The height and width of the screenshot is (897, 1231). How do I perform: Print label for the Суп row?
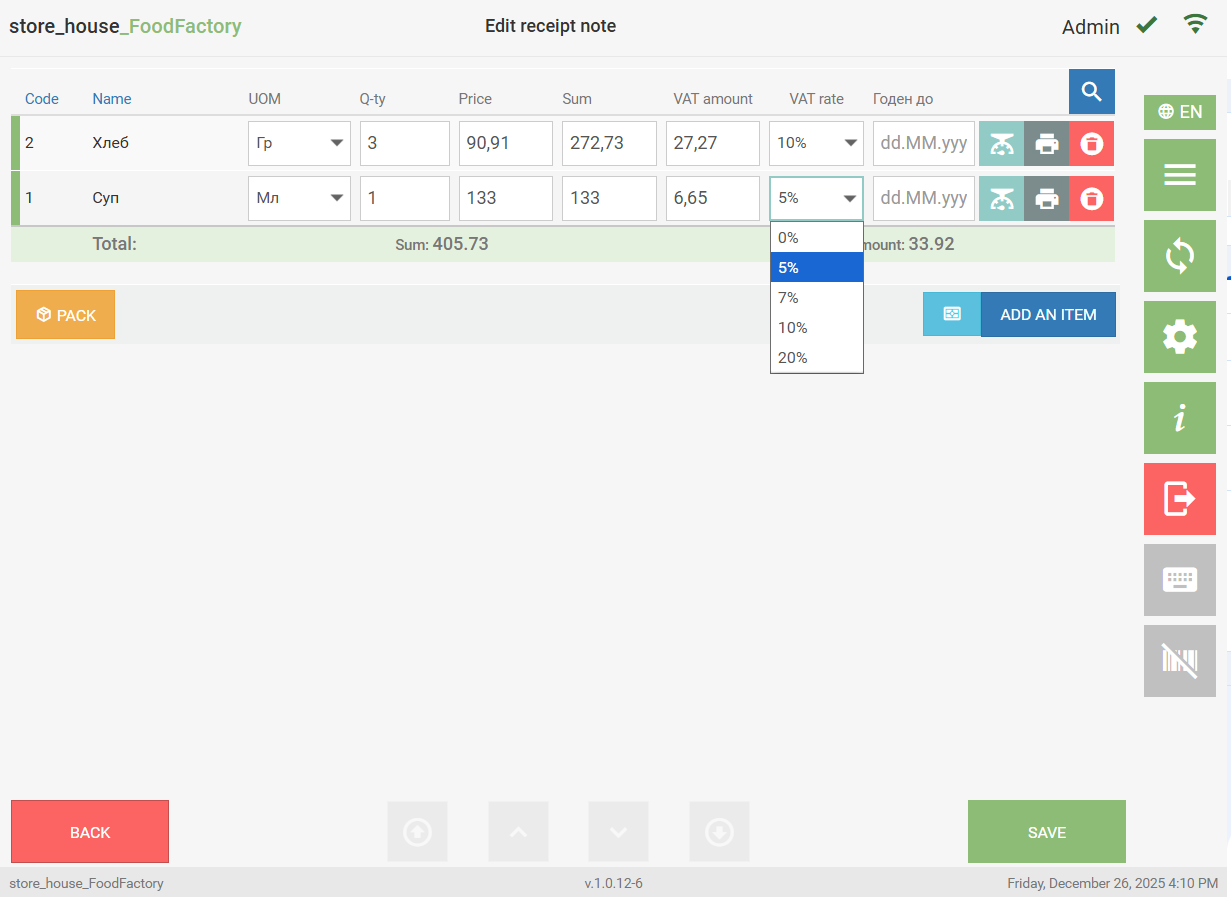(x=1046, y=199)
